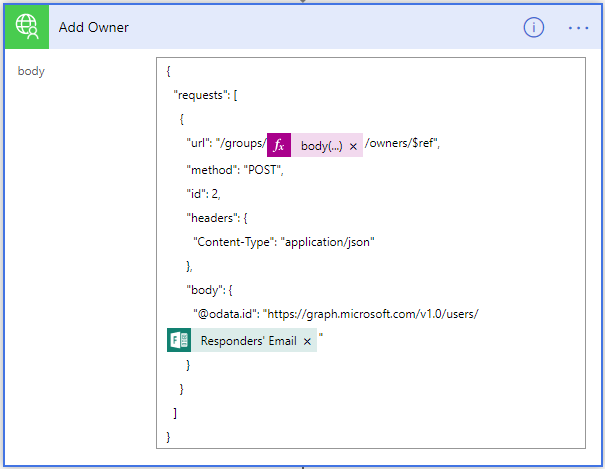Remove the body(...) expression token
Image resolution: width=605 pixels, height=469 pixels.
tap(353, 147)
